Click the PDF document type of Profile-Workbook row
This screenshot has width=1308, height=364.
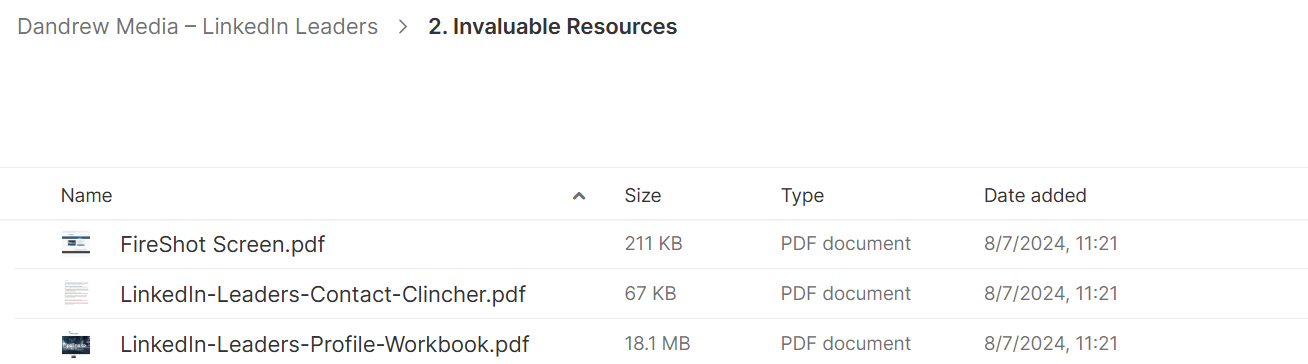click(x=846, y=343)
